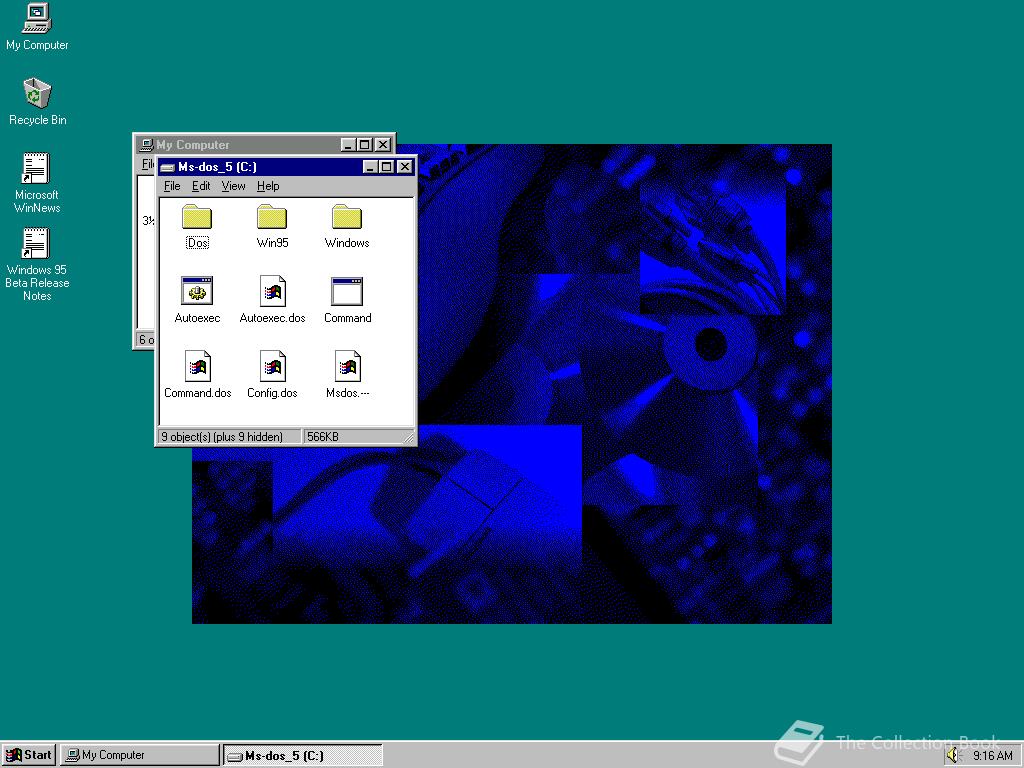The image size is (1024, 768).
Task: Select the Autoexec.dos file icon
Action: [272, 291]
